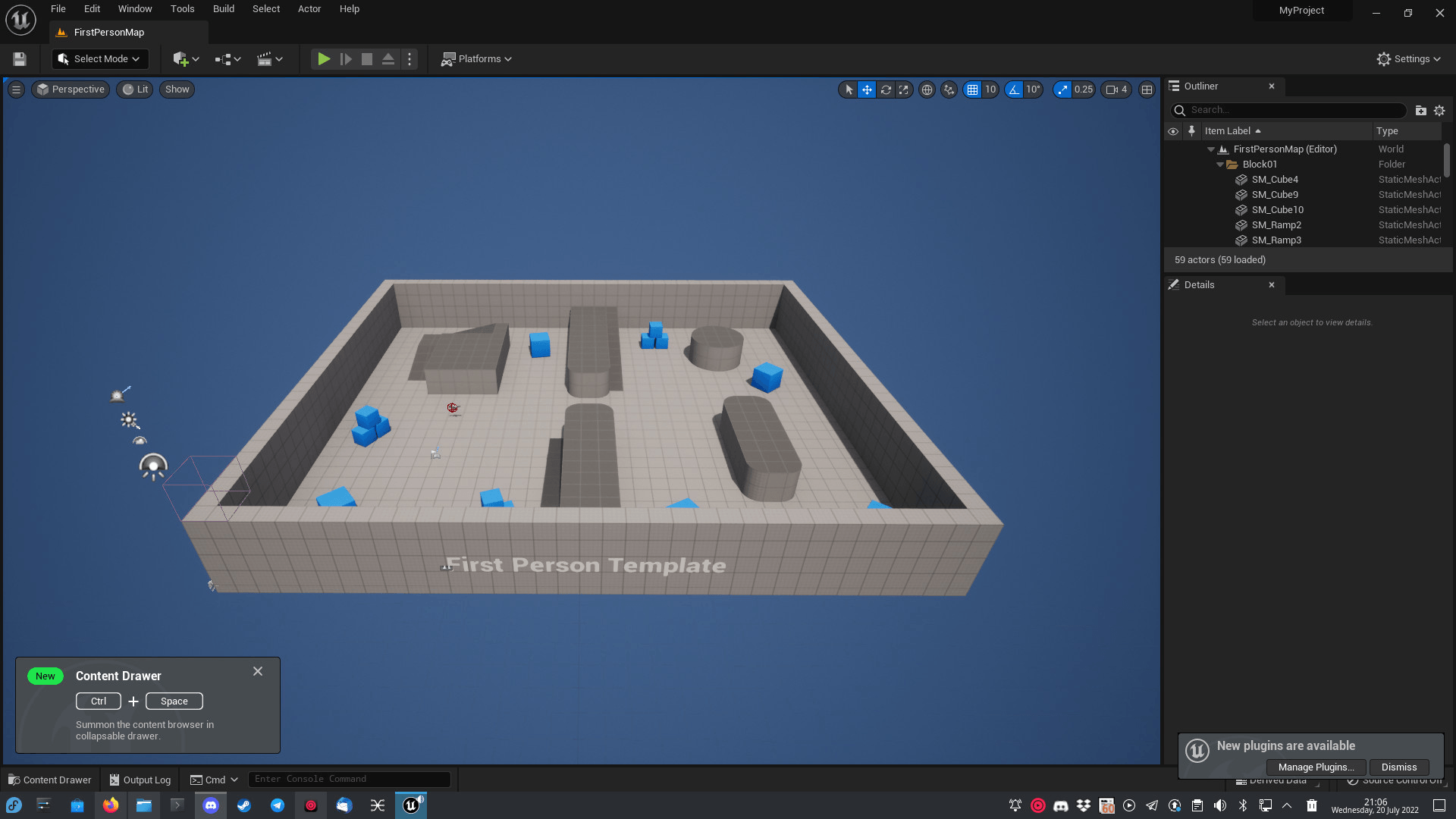This screenshot has height=819, width=1456.
Task: Click the world coordinate system globe icon
Action: pos(927,89)
